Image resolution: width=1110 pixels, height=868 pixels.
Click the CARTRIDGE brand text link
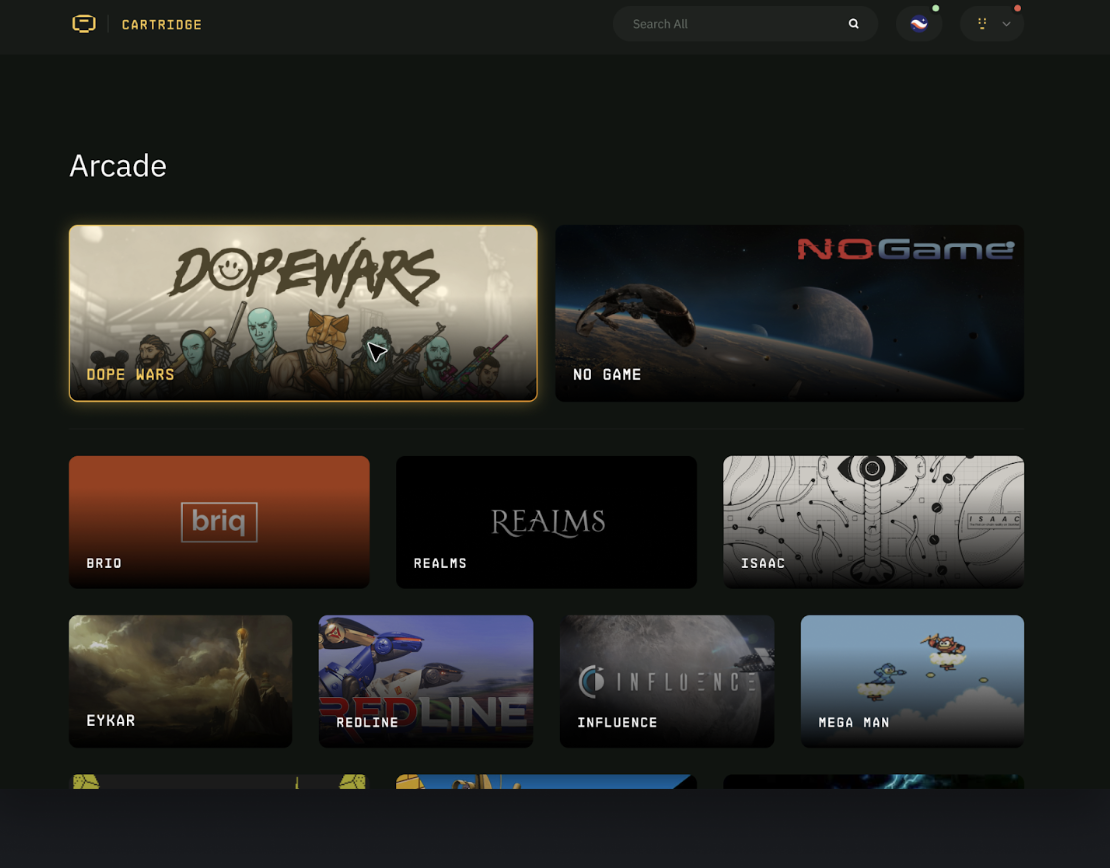[x=161, y=24]
